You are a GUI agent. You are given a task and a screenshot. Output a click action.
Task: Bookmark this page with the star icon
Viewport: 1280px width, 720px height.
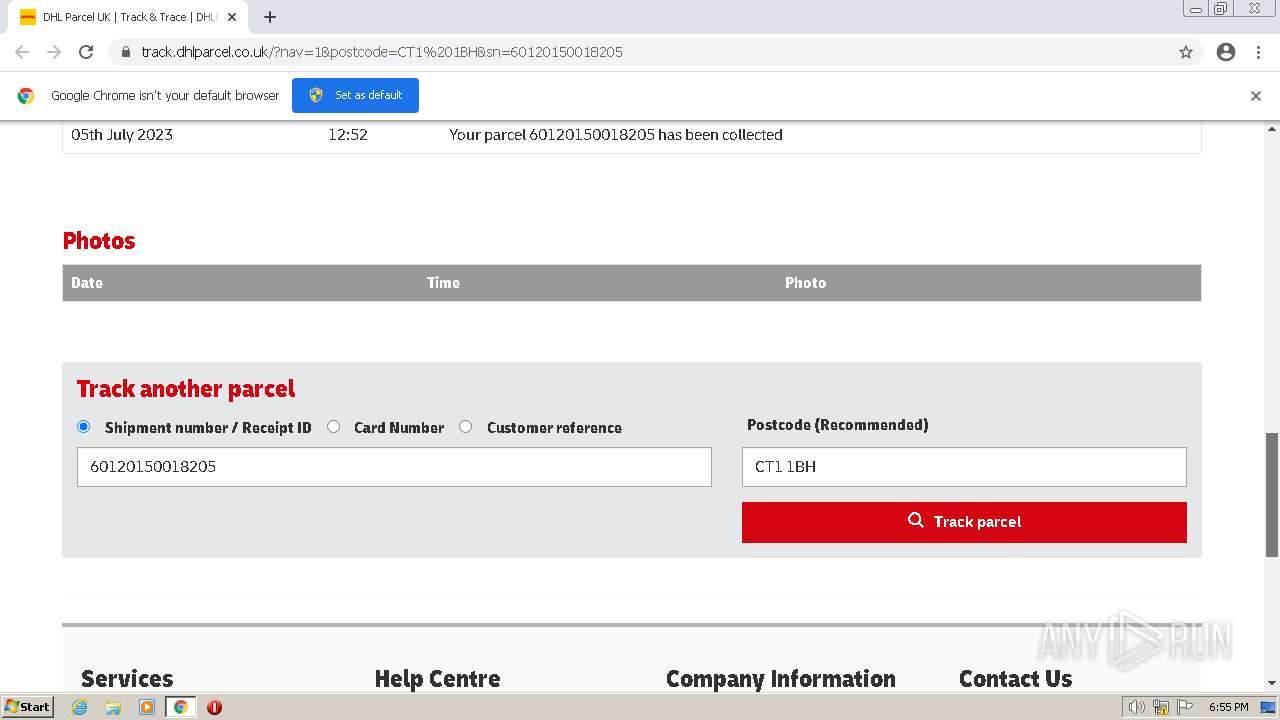tap(1186, 52)
